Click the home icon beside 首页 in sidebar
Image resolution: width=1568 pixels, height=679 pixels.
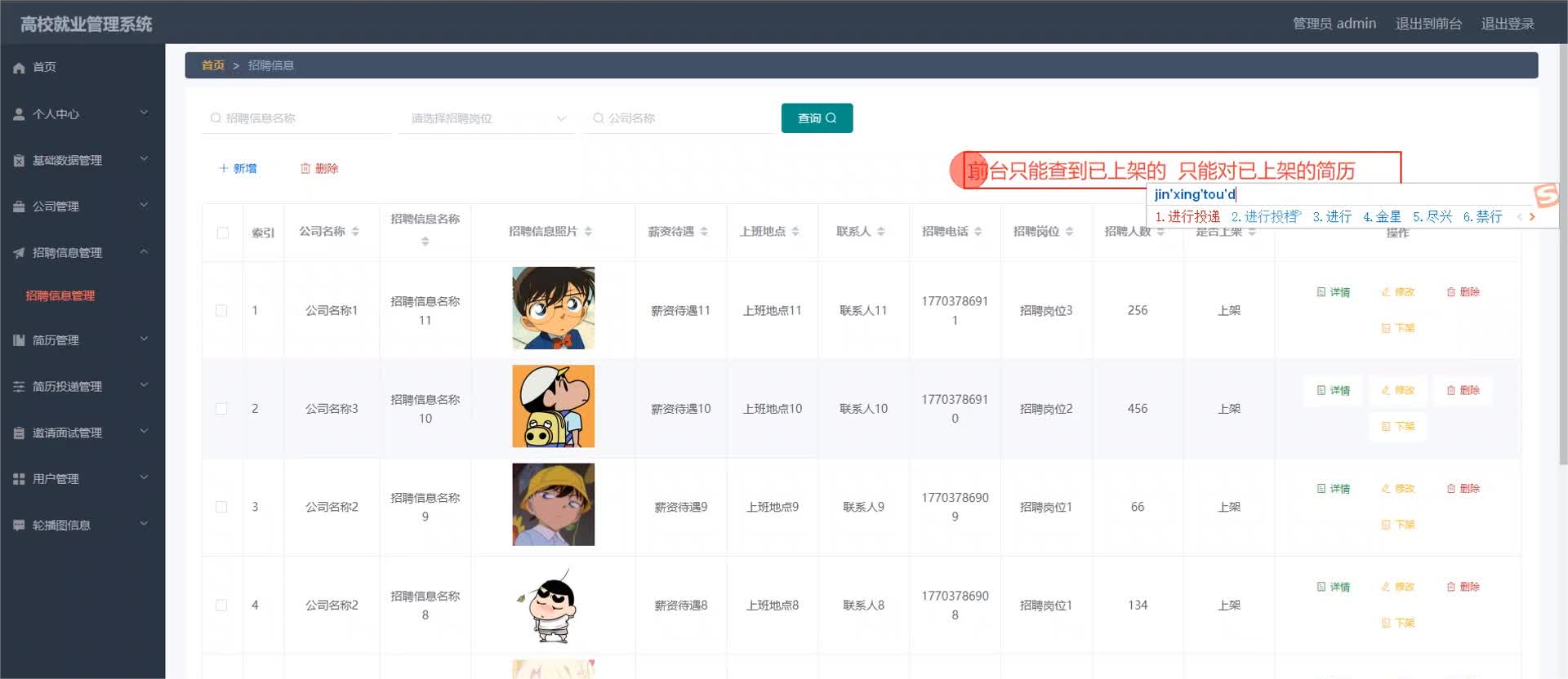point(19,68)
